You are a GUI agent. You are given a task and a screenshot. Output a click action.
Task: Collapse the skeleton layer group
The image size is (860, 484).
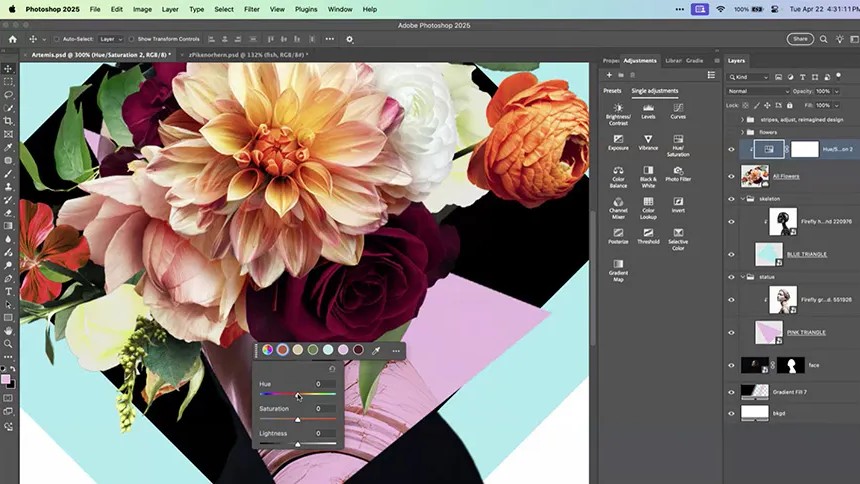click(742, 199)
